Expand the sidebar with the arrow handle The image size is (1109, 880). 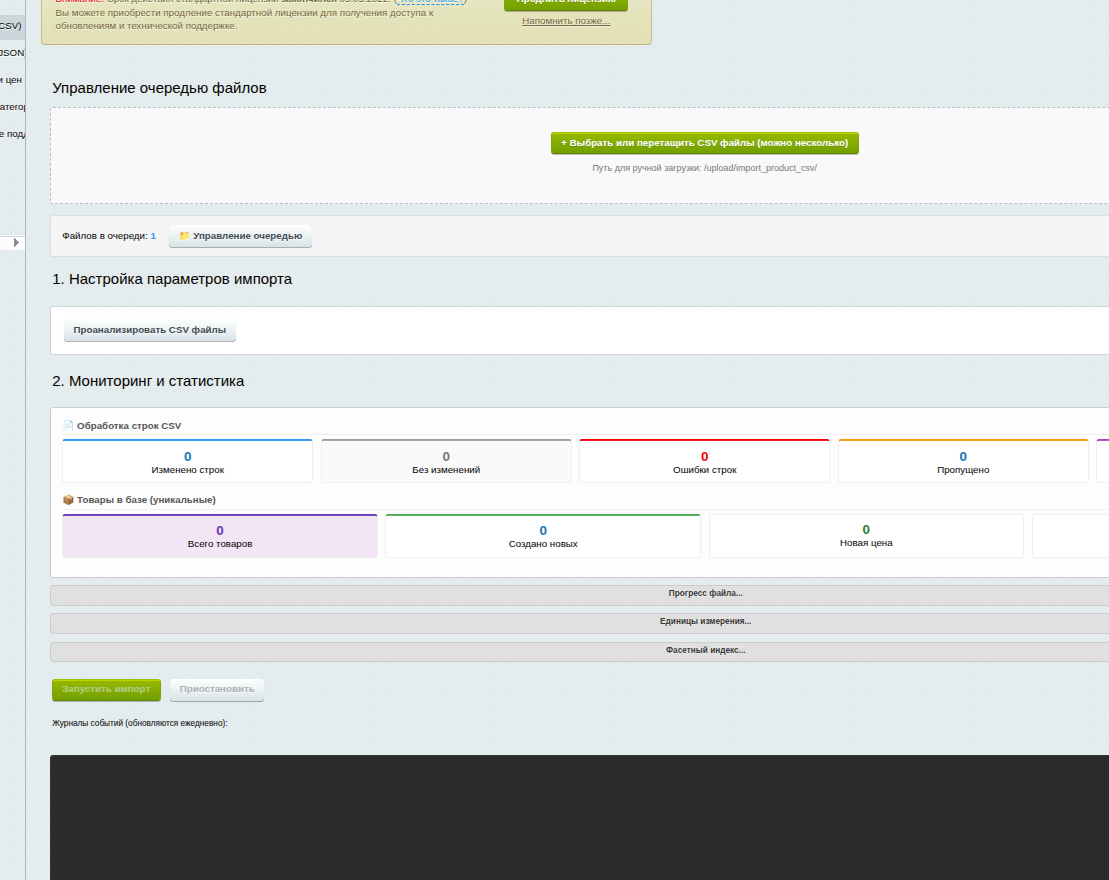[x=16, y=243]
